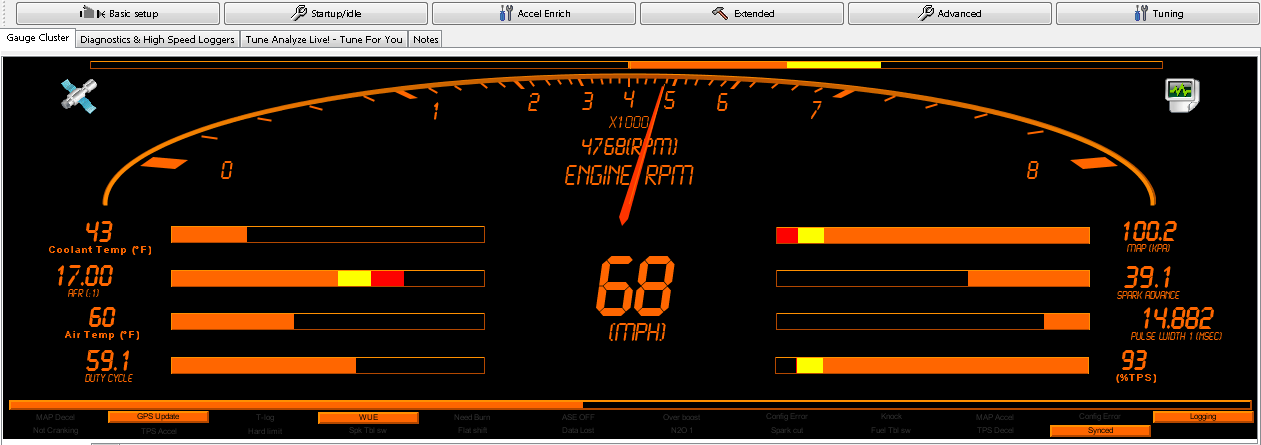Click the data log monitor icon

(1181, 96)
